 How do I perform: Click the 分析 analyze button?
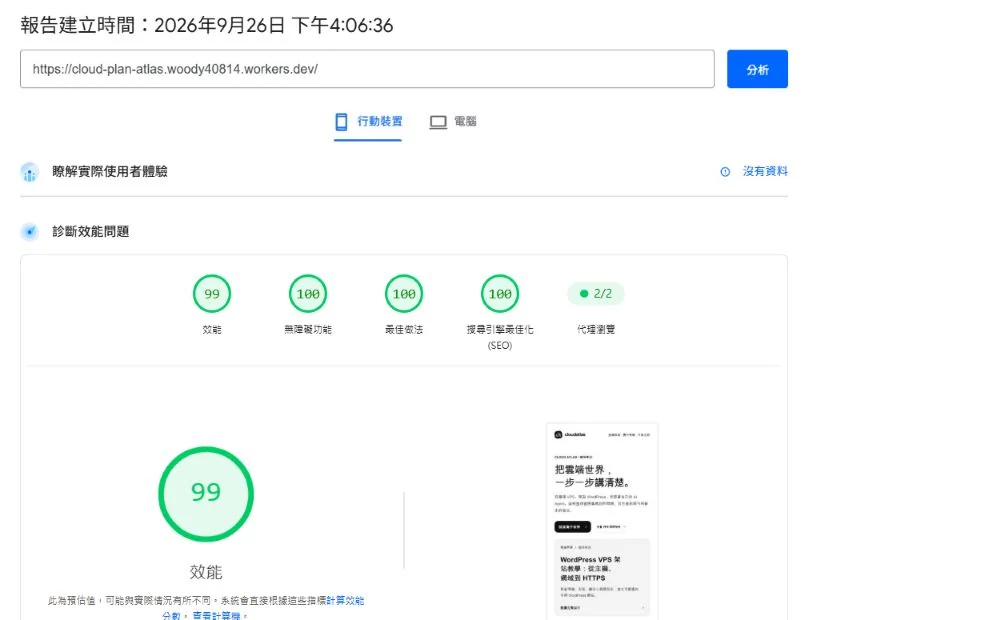tap(757, 69)
